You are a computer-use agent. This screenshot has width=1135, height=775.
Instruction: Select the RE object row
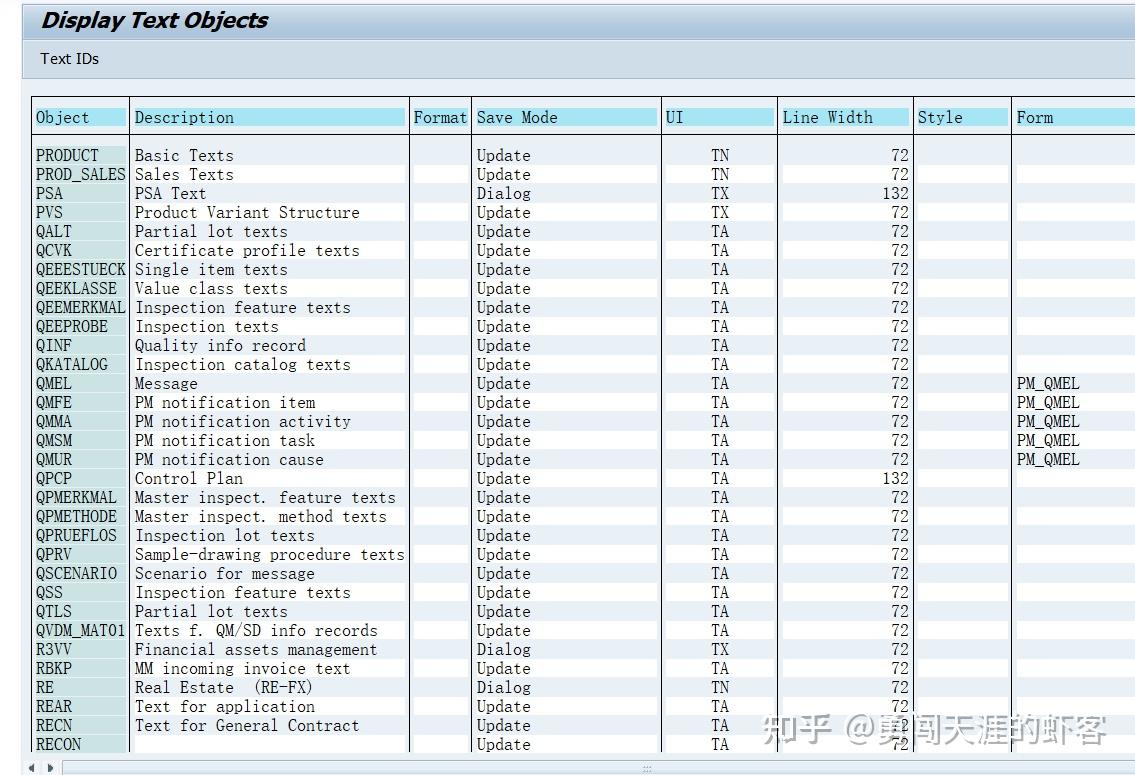click(80, 687)
